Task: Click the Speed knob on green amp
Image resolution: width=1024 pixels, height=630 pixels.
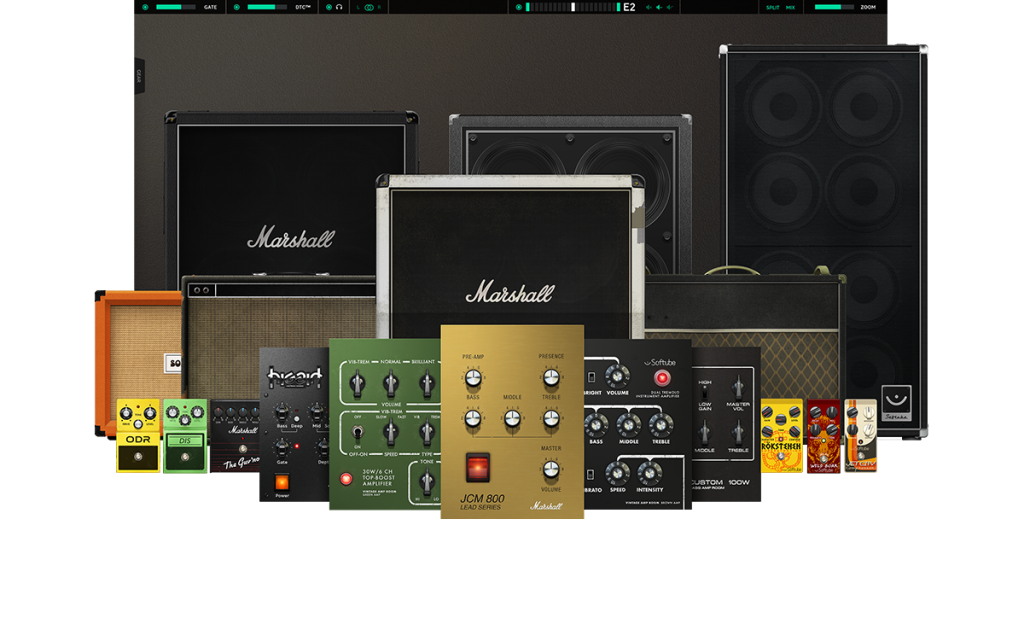Action: click(391, 432)
